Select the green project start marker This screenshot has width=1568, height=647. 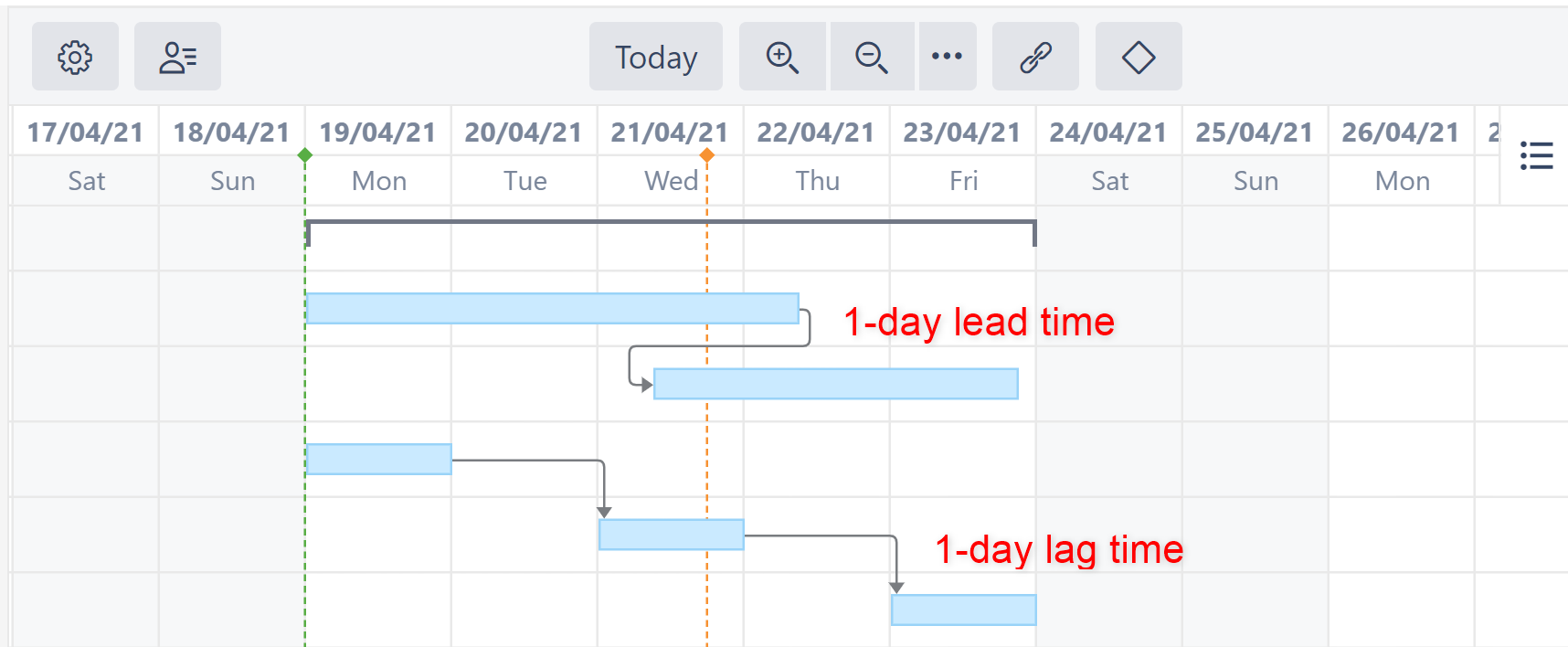tap(305, 156)
